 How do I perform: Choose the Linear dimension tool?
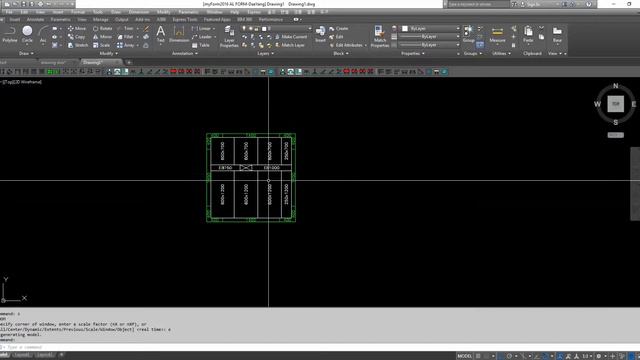tap(202, 29)
